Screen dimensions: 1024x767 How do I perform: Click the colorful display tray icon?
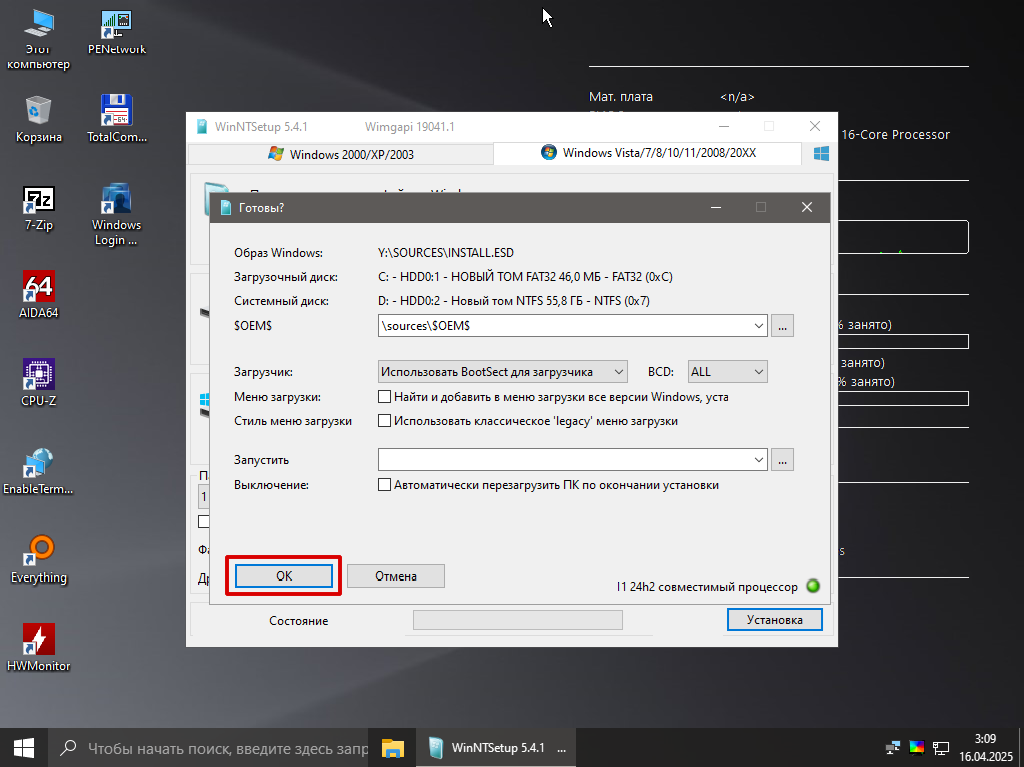pyautogui.click(x=917, y=747)
